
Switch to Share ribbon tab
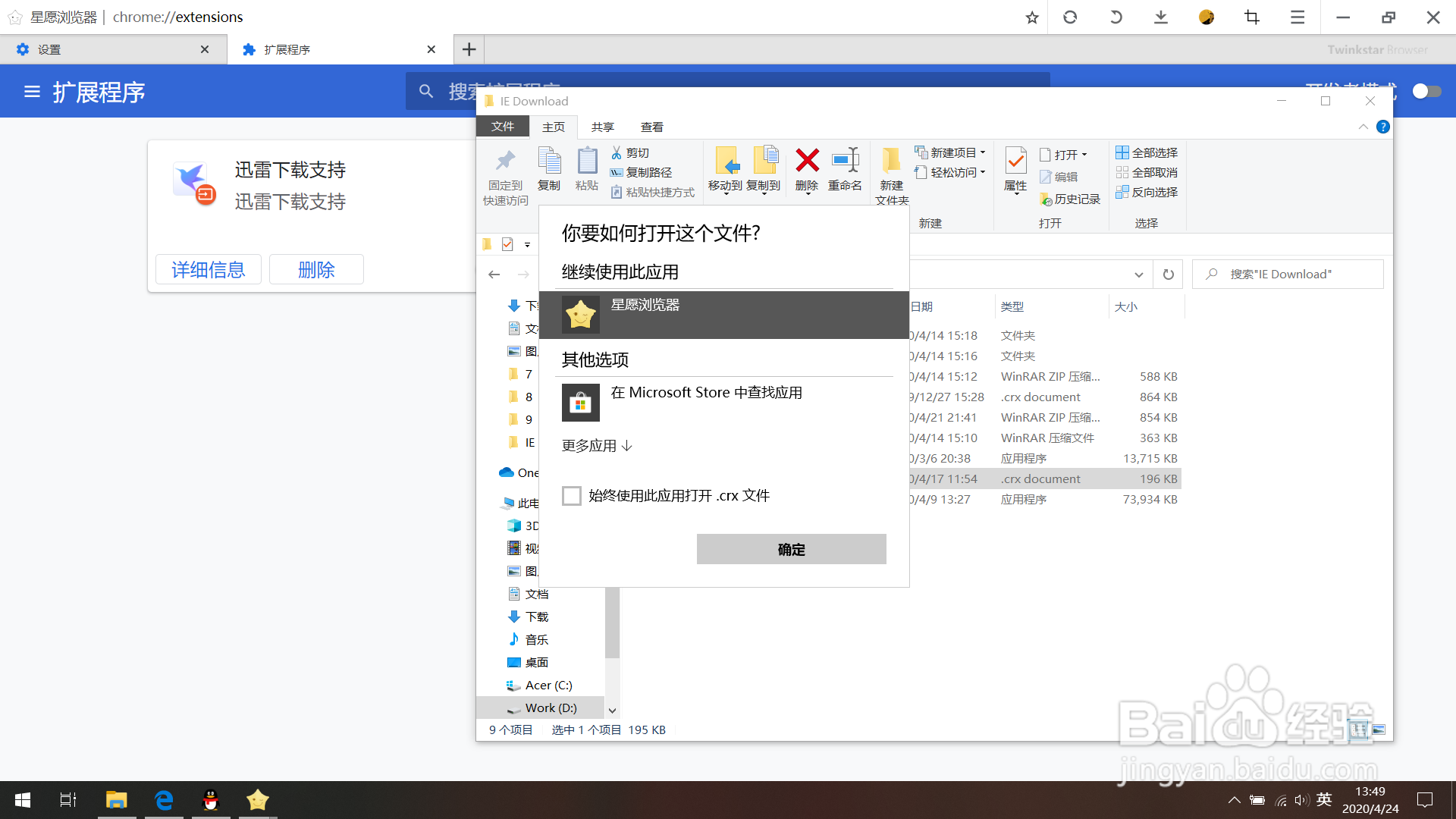point(603,127)
